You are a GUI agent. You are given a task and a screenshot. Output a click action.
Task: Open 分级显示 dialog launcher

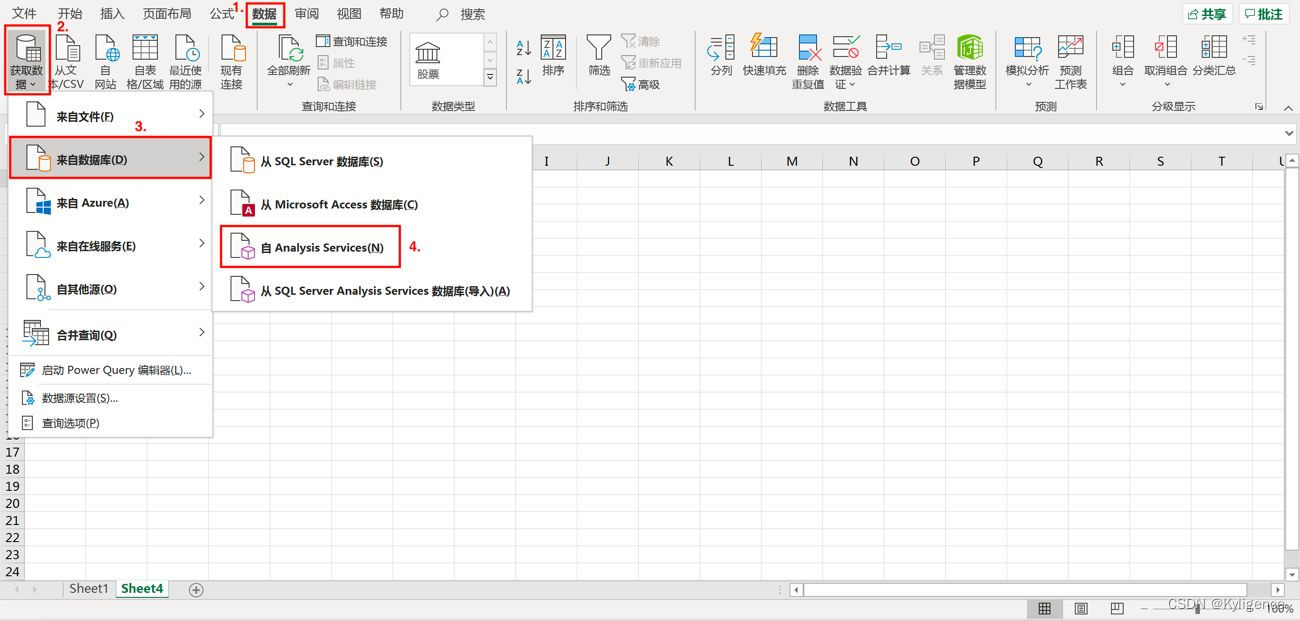[x=1259, y=106]
